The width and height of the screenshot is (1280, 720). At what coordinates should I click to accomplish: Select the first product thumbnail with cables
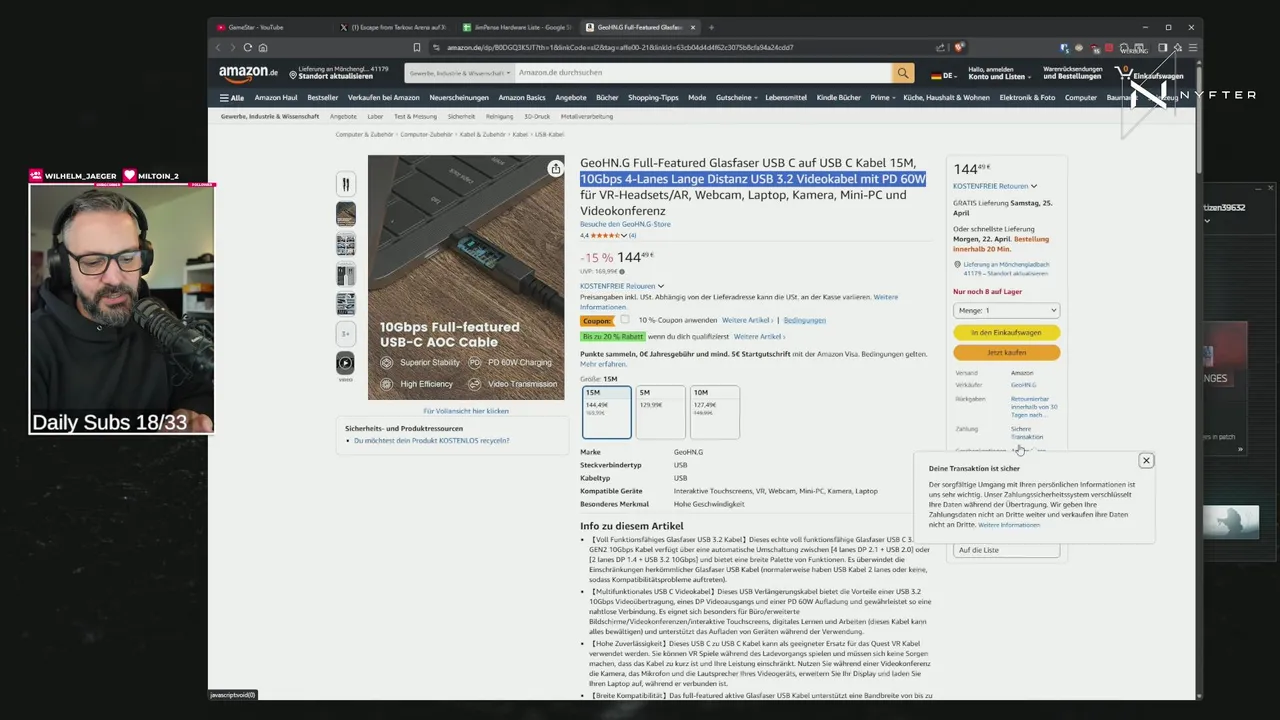(x=345, y=184)
